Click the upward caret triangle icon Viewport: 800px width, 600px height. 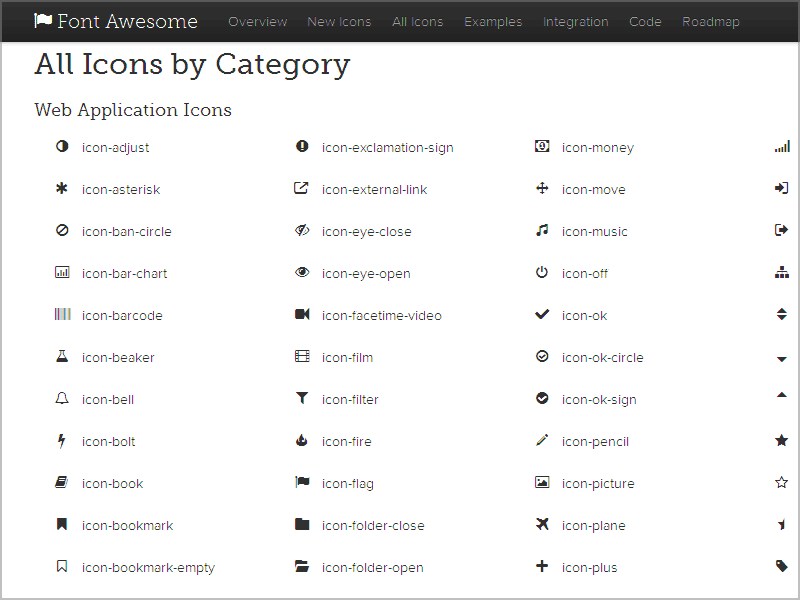coord(782,394)
